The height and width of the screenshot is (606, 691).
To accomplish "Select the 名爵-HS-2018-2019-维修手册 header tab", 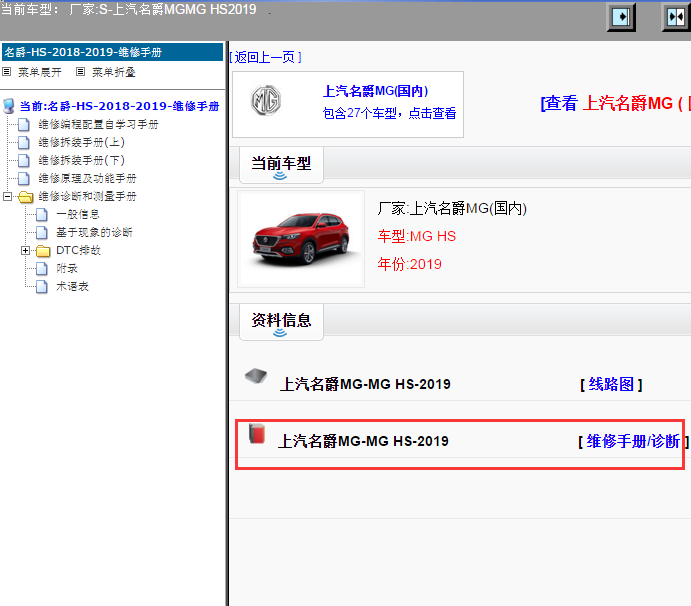I will pyautogui.click(x=112, y=52).
